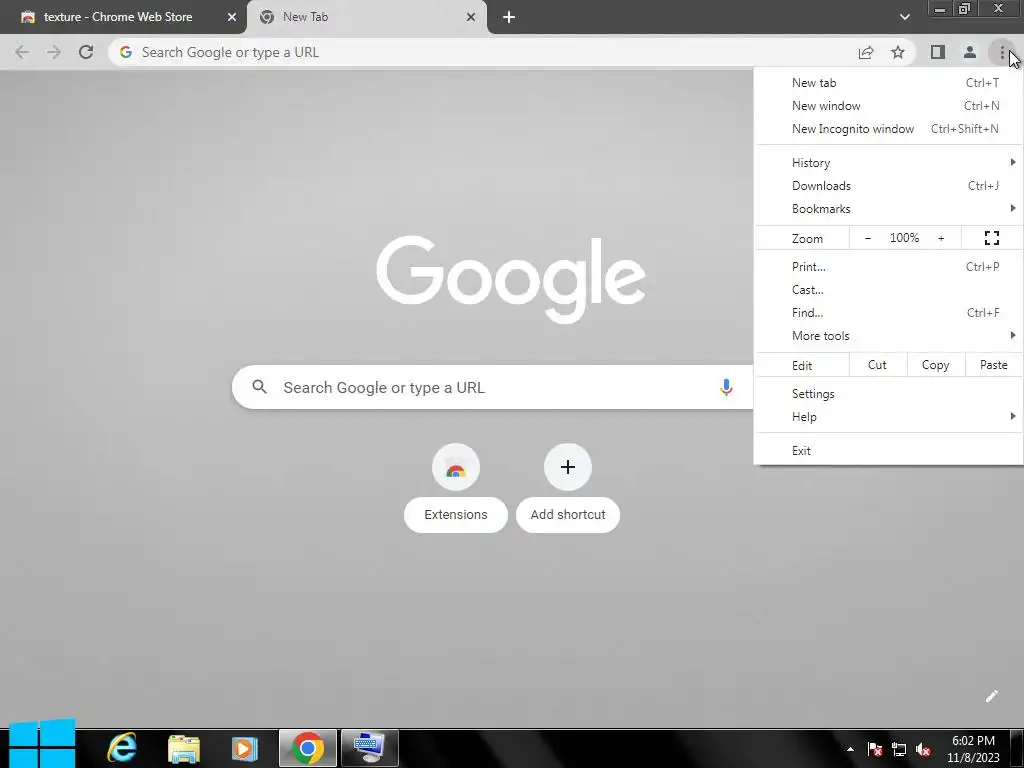This screenshot has width=1024, height=768.
Task: Close the texture - Chrome Web Store tab
Action: tap(232, 17)
